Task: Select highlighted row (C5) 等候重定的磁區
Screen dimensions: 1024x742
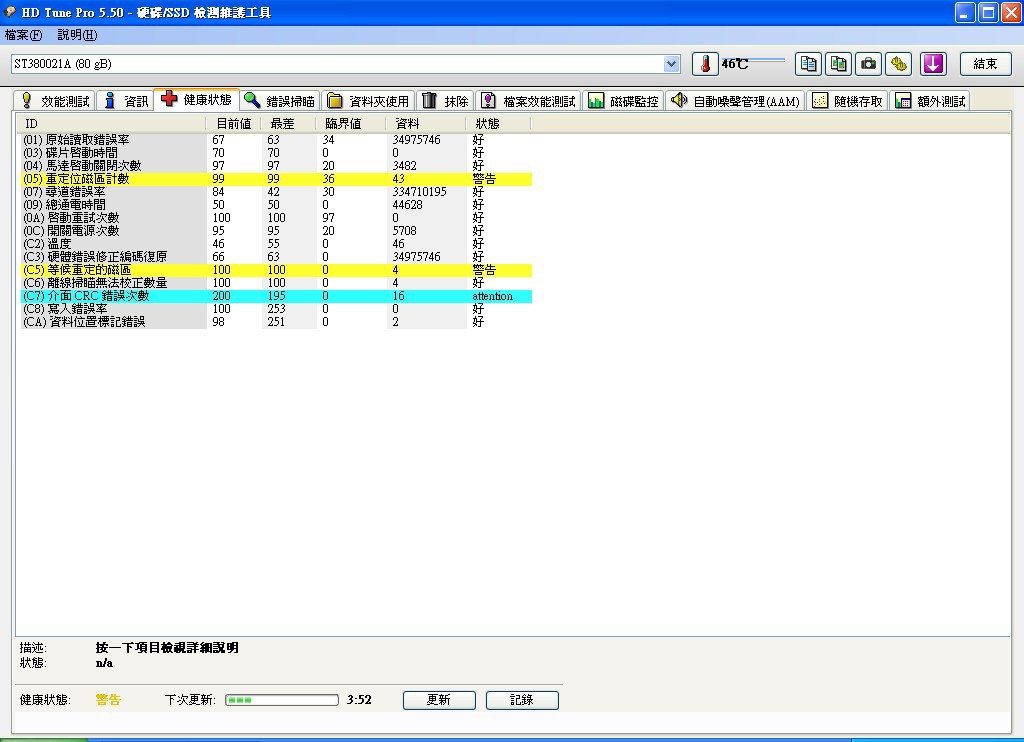Action: [276, 270]
